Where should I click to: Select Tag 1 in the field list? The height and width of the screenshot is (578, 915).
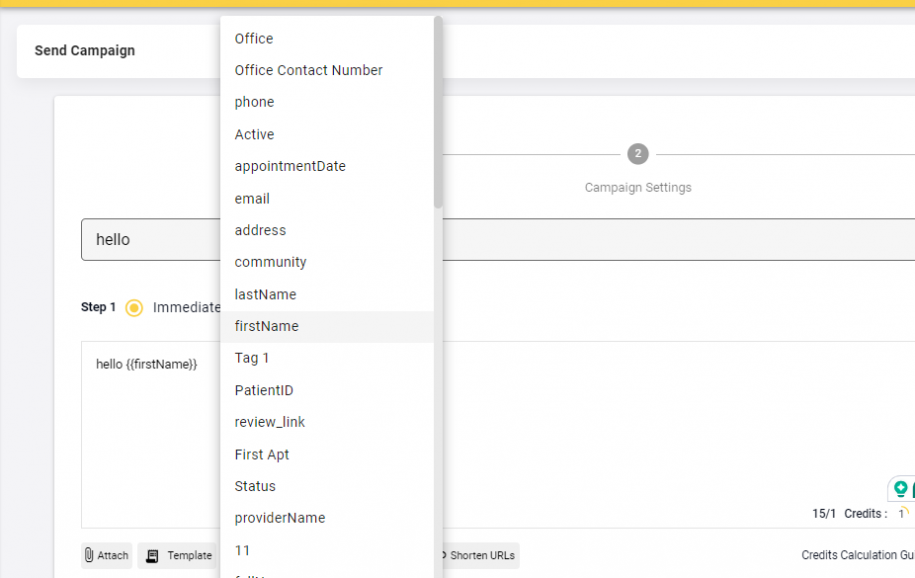coord(250,358)
